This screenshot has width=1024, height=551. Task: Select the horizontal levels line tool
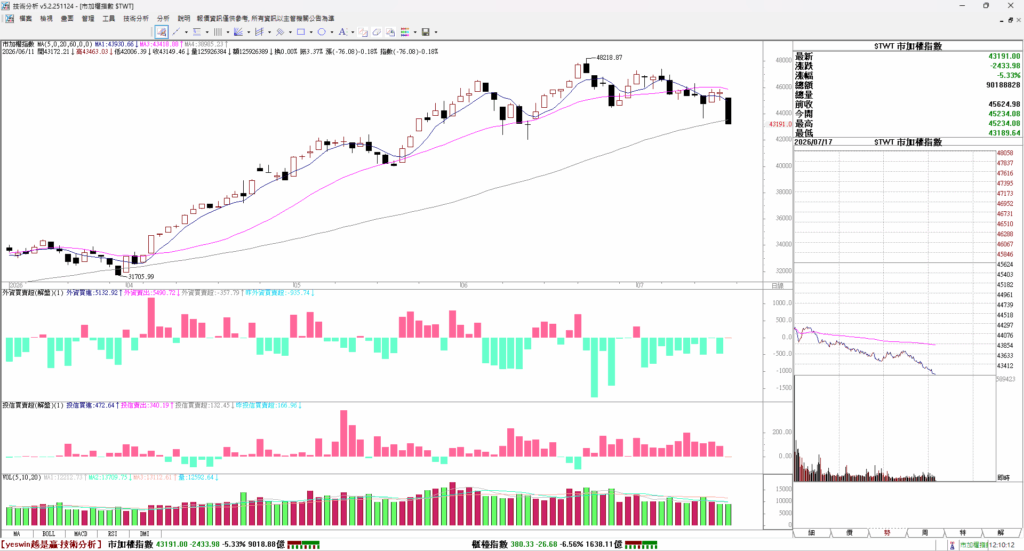tap(197, 32)
